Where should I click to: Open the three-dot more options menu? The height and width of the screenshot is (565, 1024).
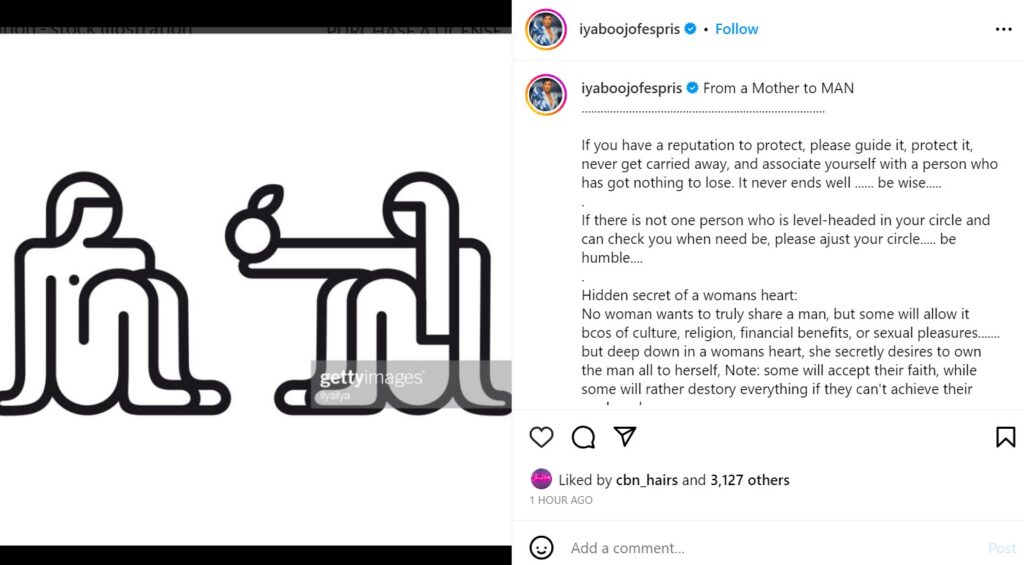pos(1003,30)
